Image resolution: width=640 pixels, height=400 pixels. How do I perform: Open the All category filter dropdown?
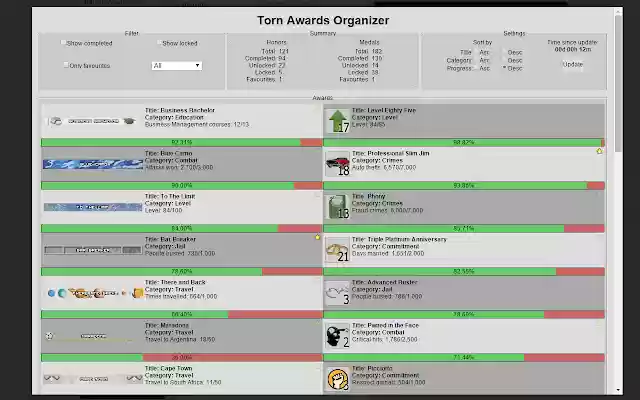pos(177,66)
